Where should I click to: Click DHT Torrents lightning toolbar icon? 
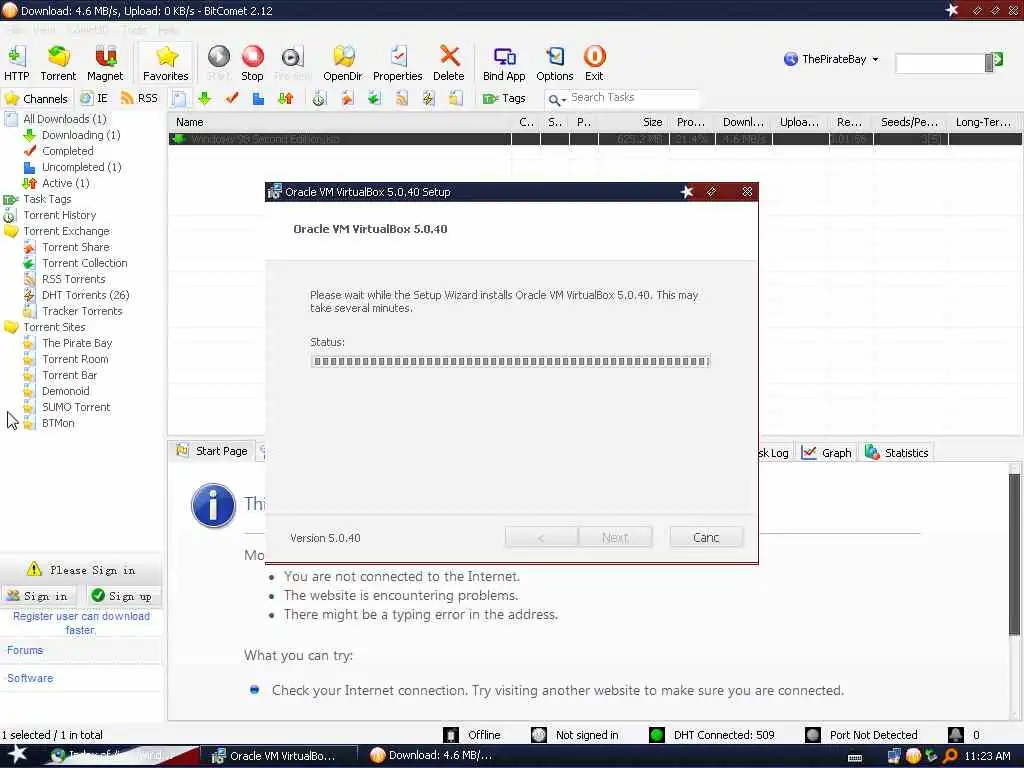428,99
